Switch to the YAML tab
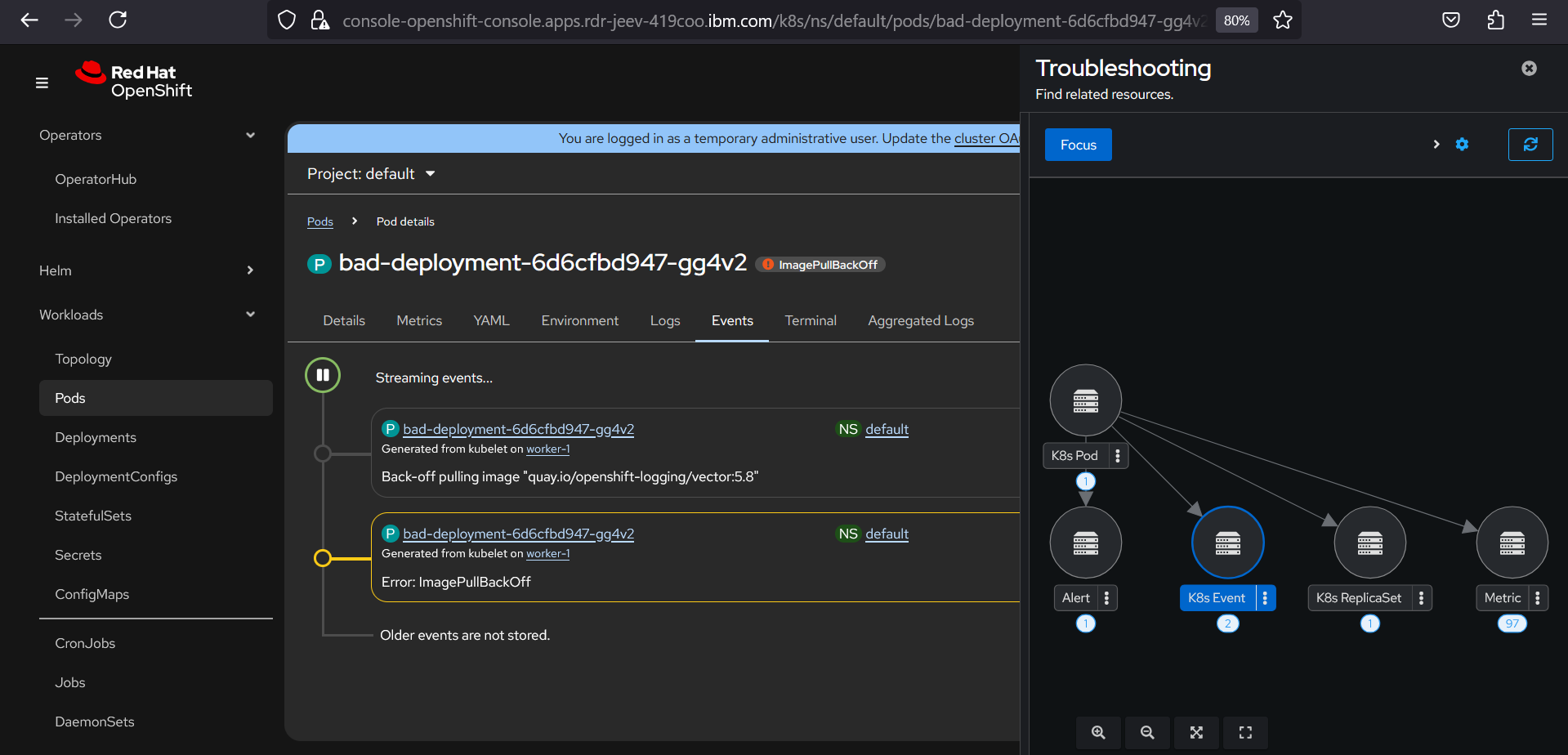Screen dimensions: 1568x755 pyautogui.click(x=491, y=321)
